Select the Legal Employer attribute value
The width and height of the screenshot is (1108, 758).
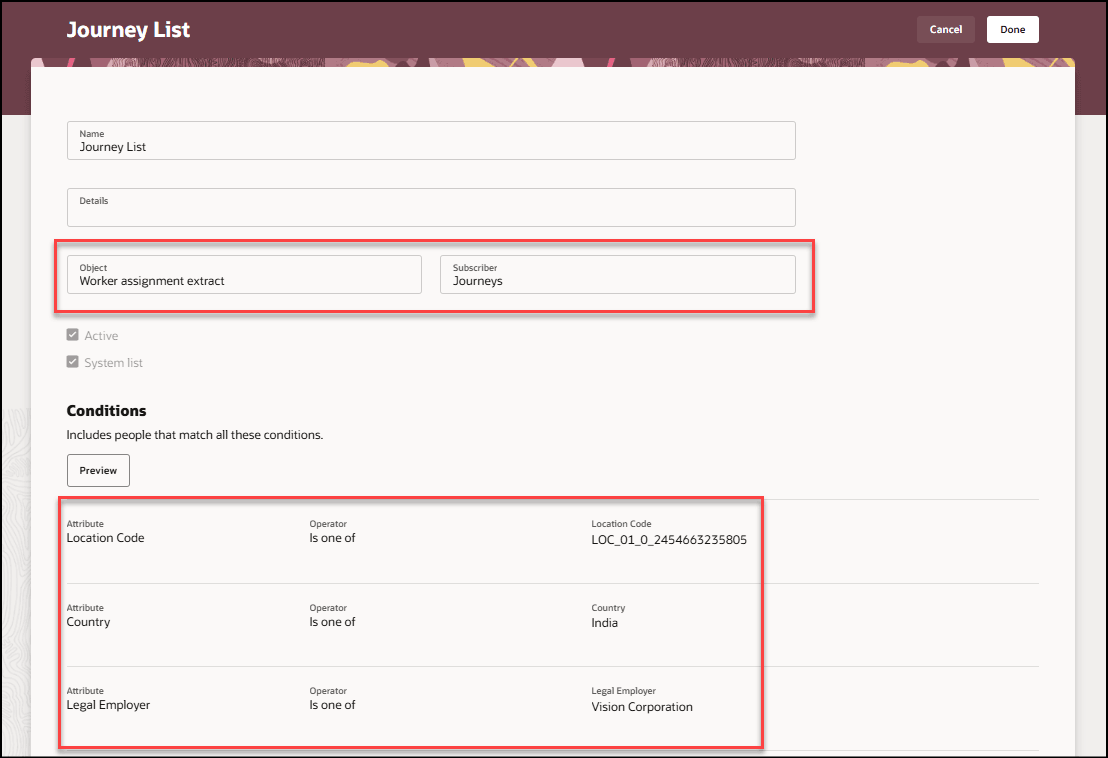(108, 705)
